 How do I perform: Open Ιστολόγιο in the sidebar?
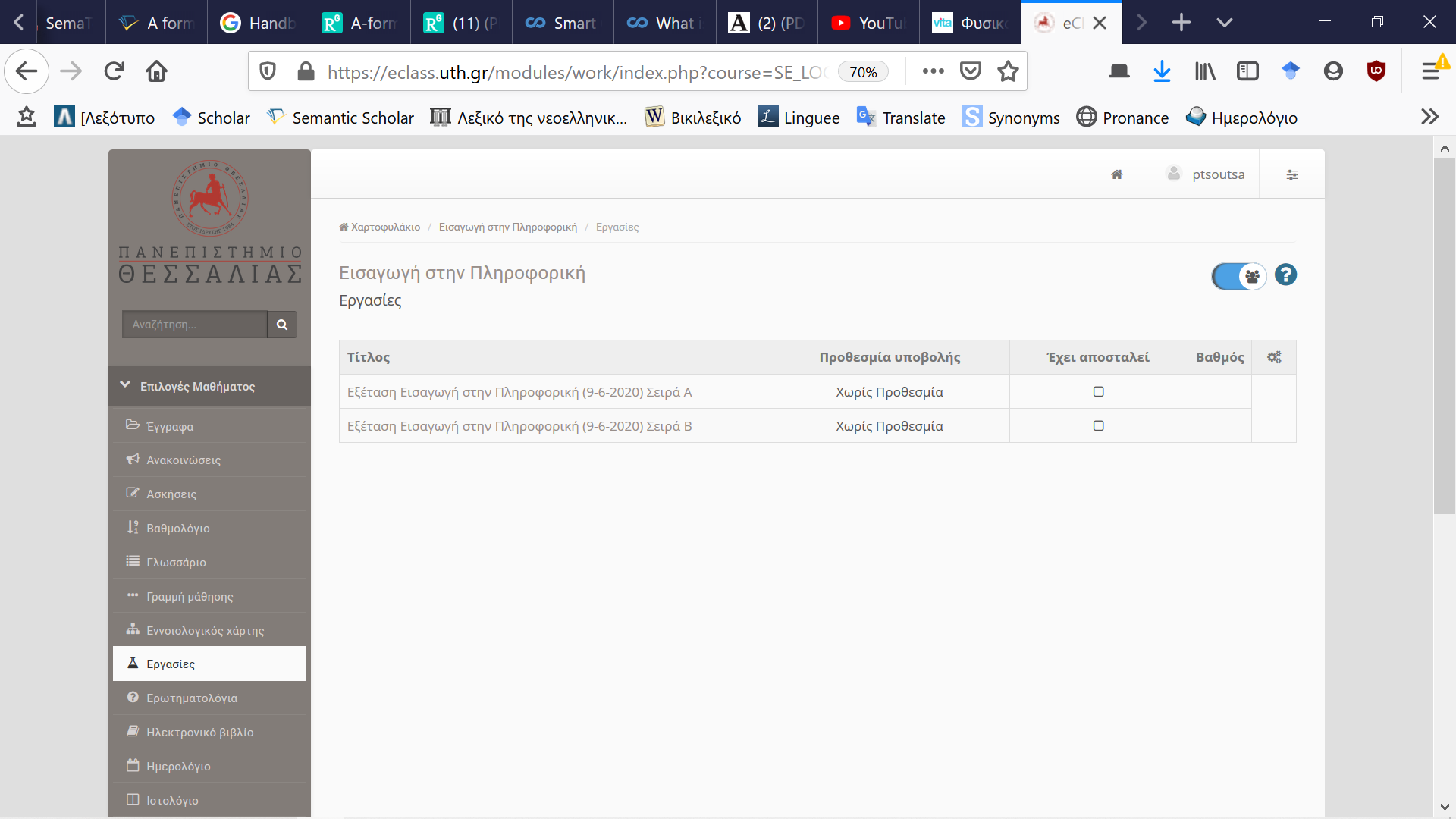[209, 800]
